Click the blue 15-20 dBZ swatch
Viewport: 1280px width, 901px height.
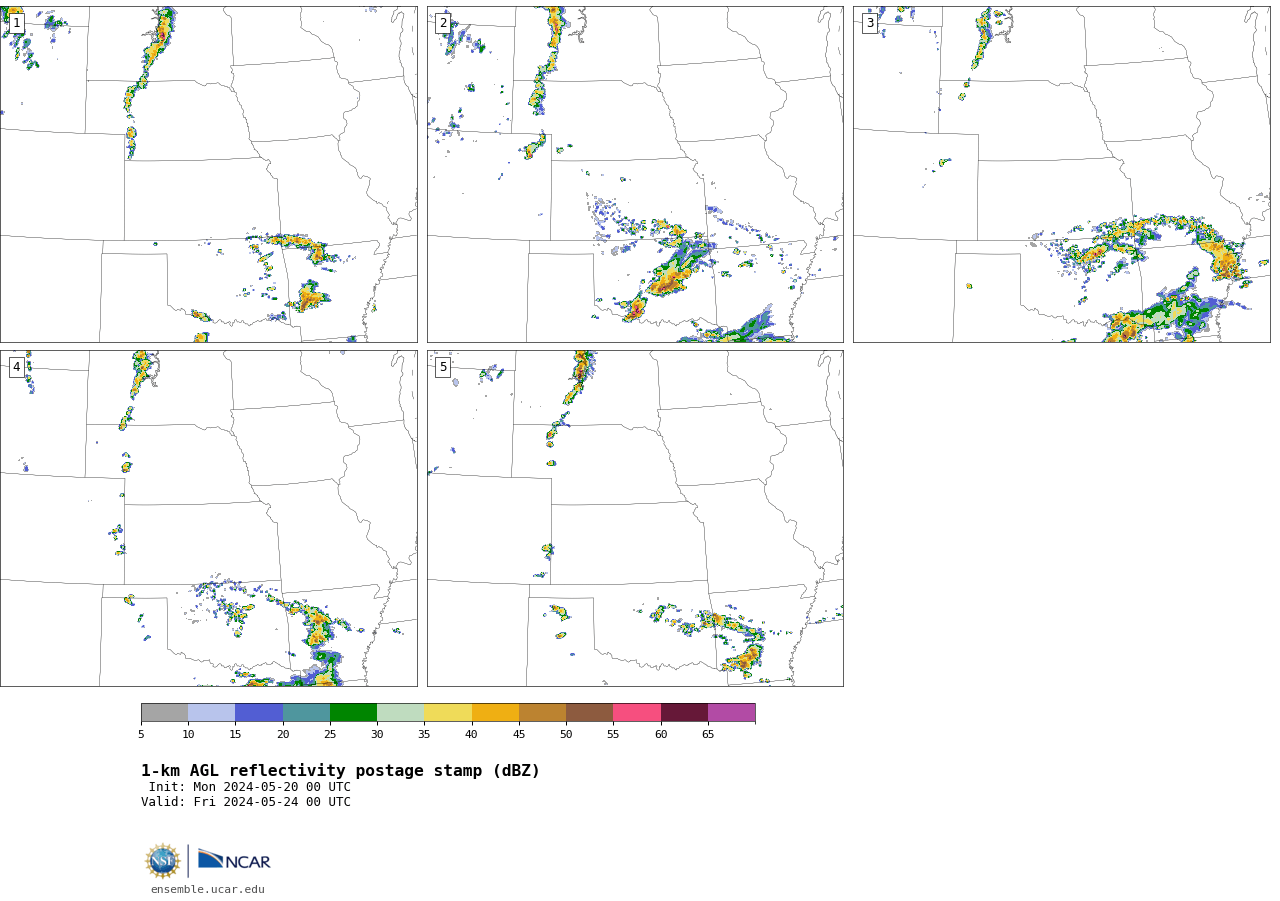259,713
